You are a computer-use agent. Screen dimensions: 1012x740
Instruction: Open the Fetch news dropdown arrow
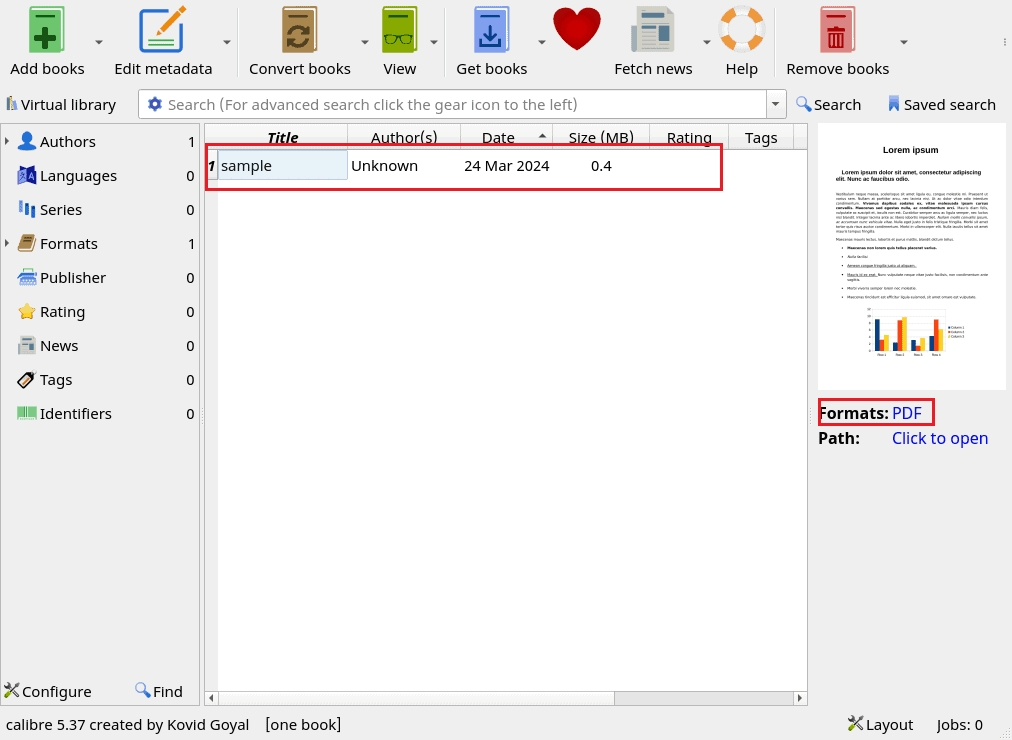707,43
